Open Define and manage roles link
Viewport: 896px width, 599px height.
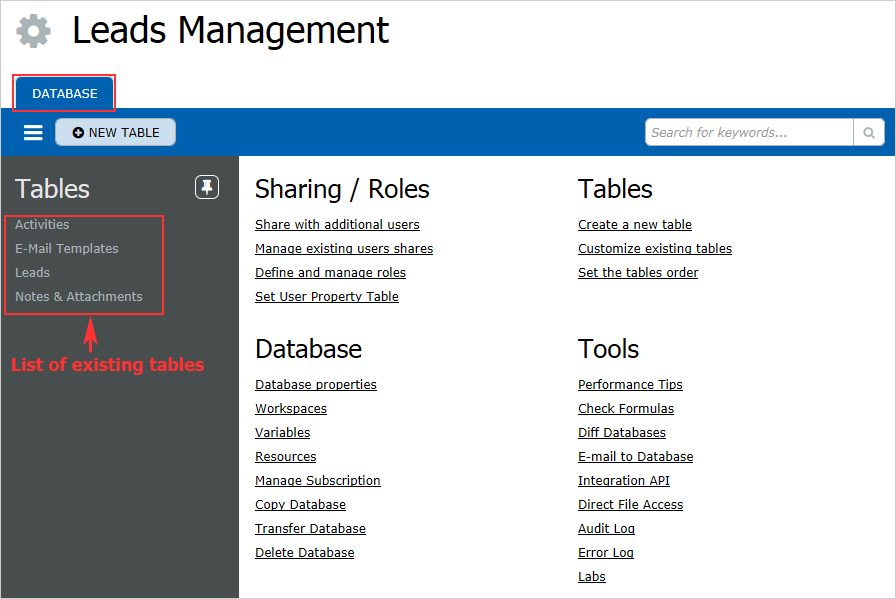330,273
